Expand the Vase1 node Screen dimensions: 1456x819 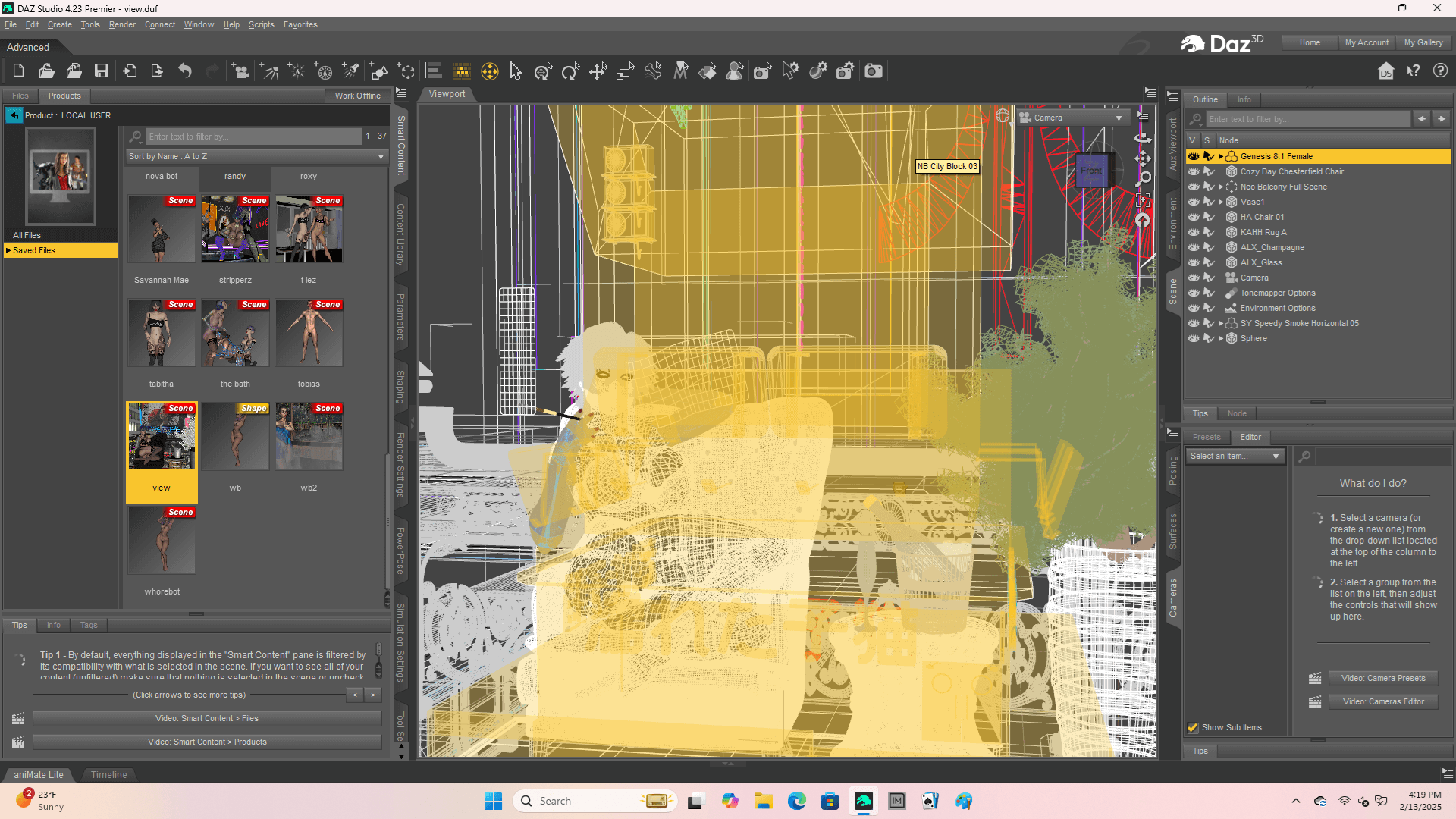click(x=1221, y=202)
